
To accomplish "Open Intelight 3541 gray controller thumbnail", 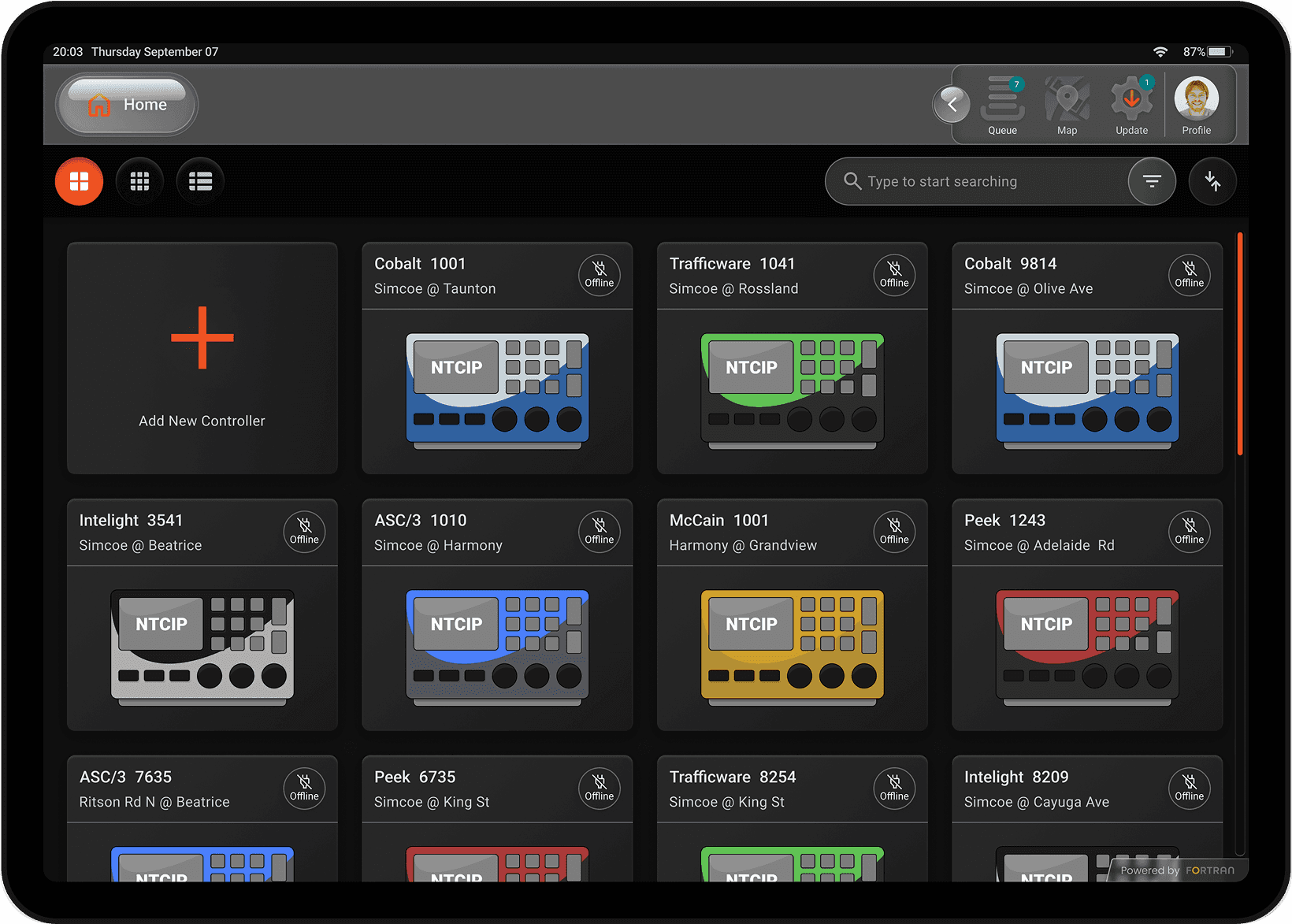I will pyautogui.click(x=202, y=648).
